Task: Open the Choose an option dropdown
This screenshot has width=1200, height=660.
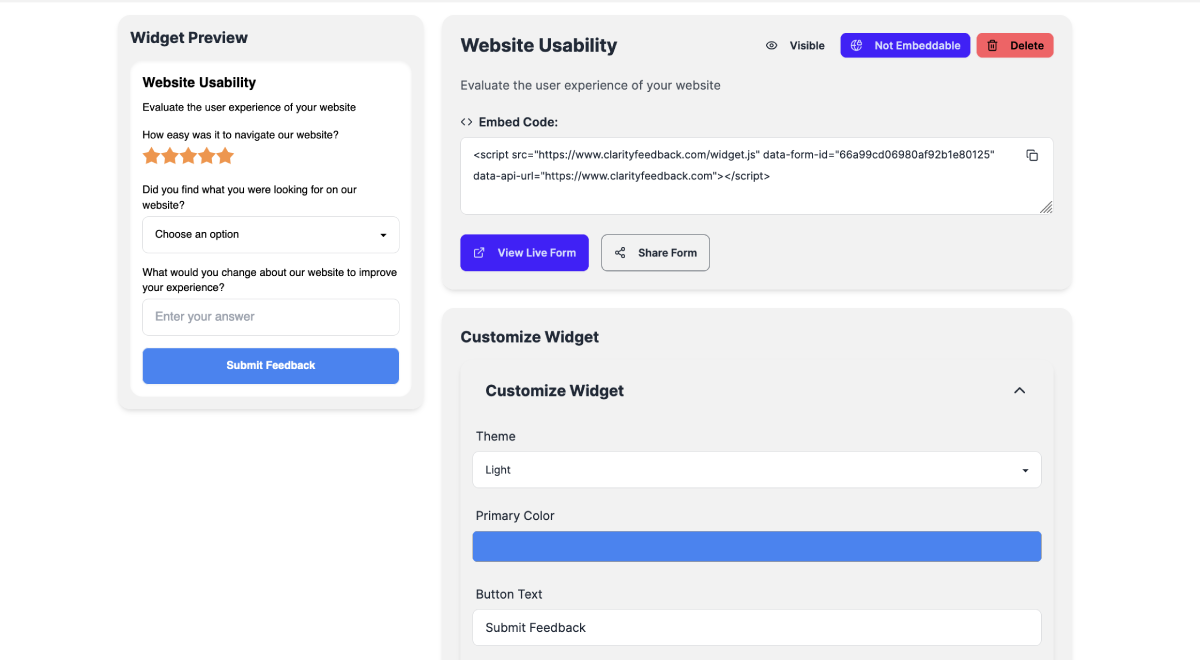Action: [271, 235]
